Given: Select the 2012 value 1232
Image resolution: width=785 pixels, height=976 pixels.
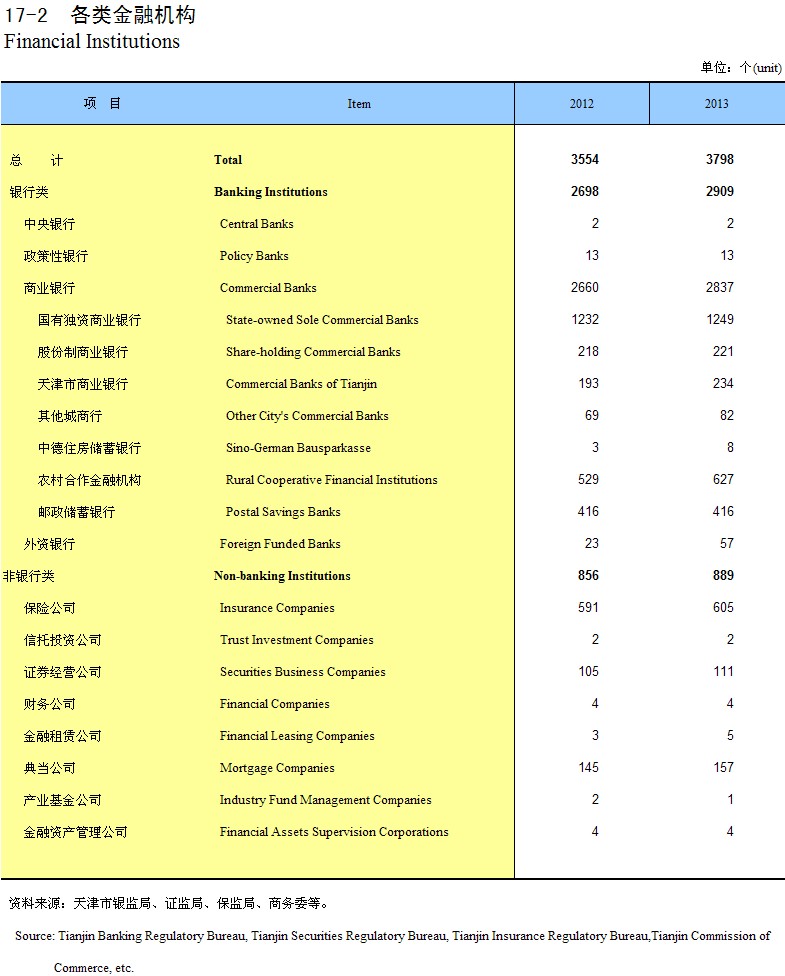Looking at the screenshot, I should (584, 320).
